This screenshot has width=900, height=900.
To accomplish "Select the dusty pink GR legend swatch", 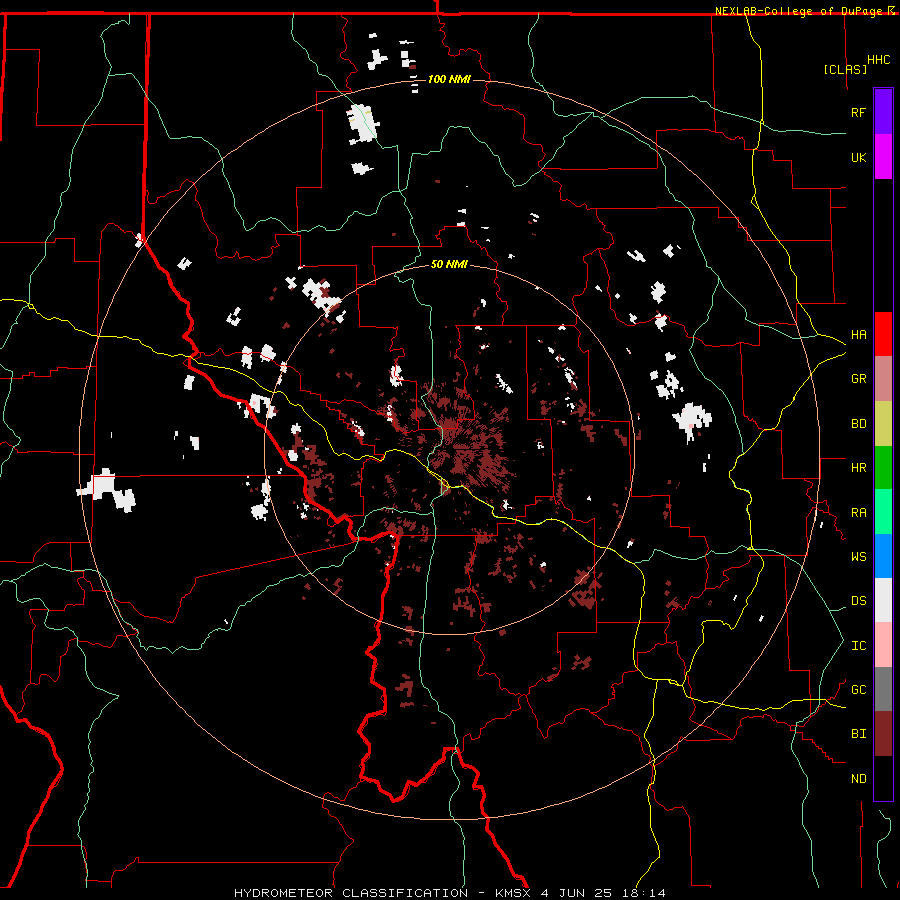I will [883, 379].
